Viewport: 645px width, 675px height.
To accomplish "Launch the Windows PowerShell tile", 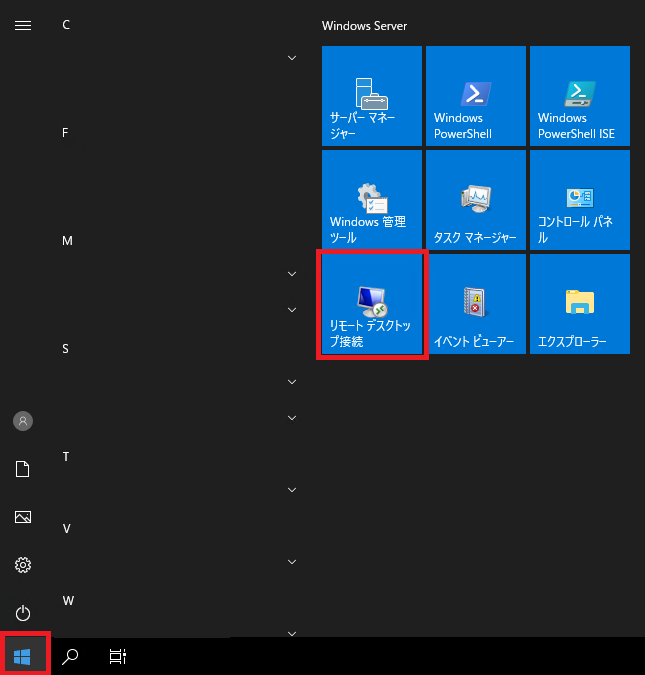I will (x=476, y=96).
